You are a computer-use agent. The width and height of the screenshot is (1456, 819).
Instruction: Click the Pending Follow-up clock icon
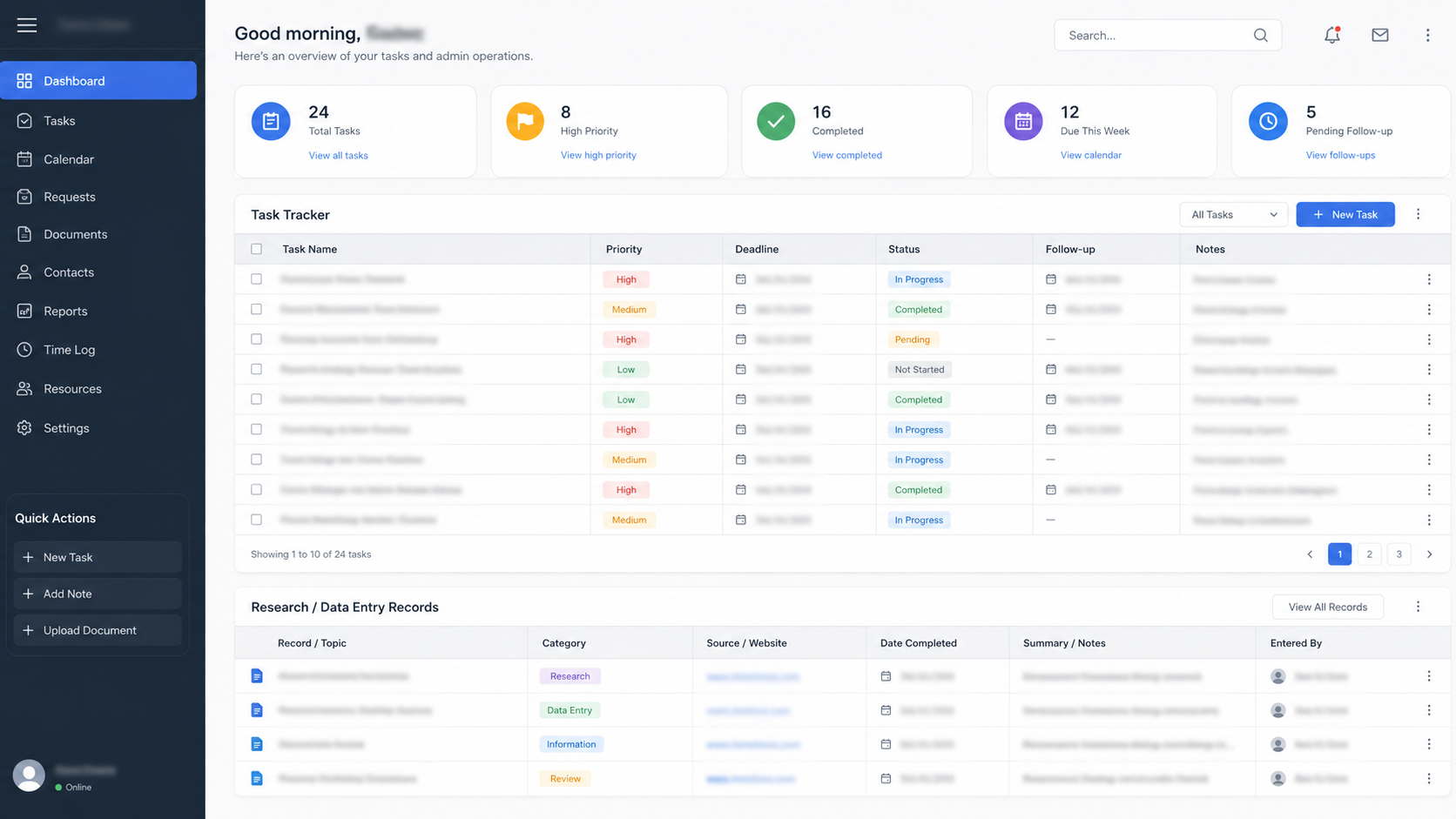(1268, 121)
